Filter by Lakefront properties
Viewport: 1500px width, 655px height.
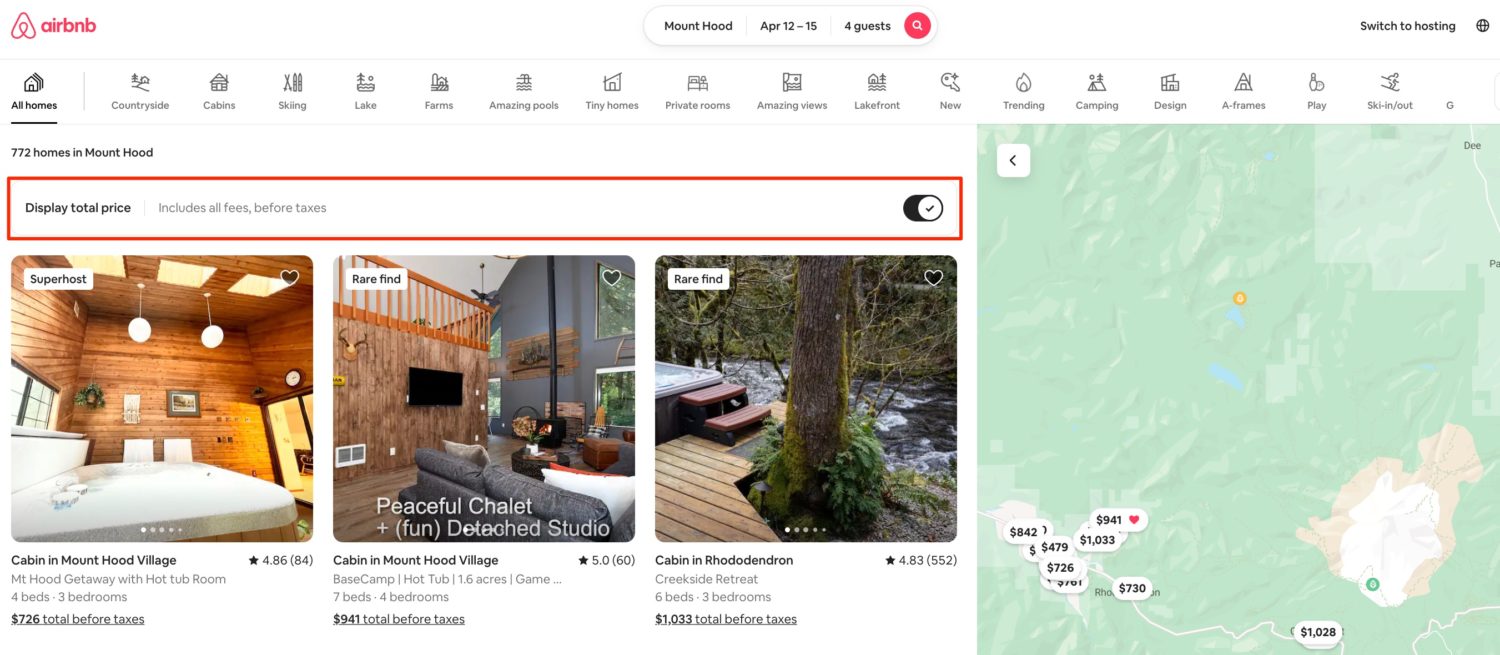(877, 90)
